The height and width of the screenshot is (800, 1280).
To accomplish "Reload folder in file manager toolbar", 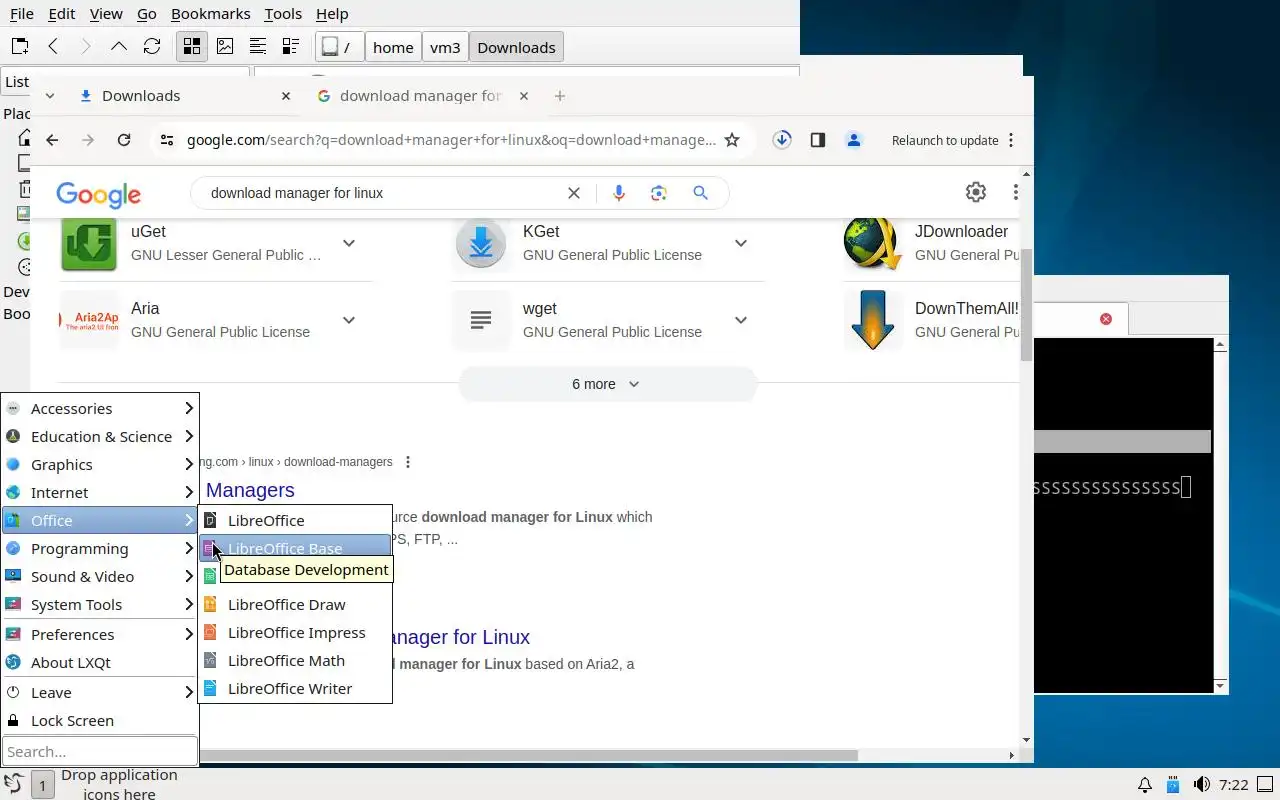I will (x=152, y=47).
